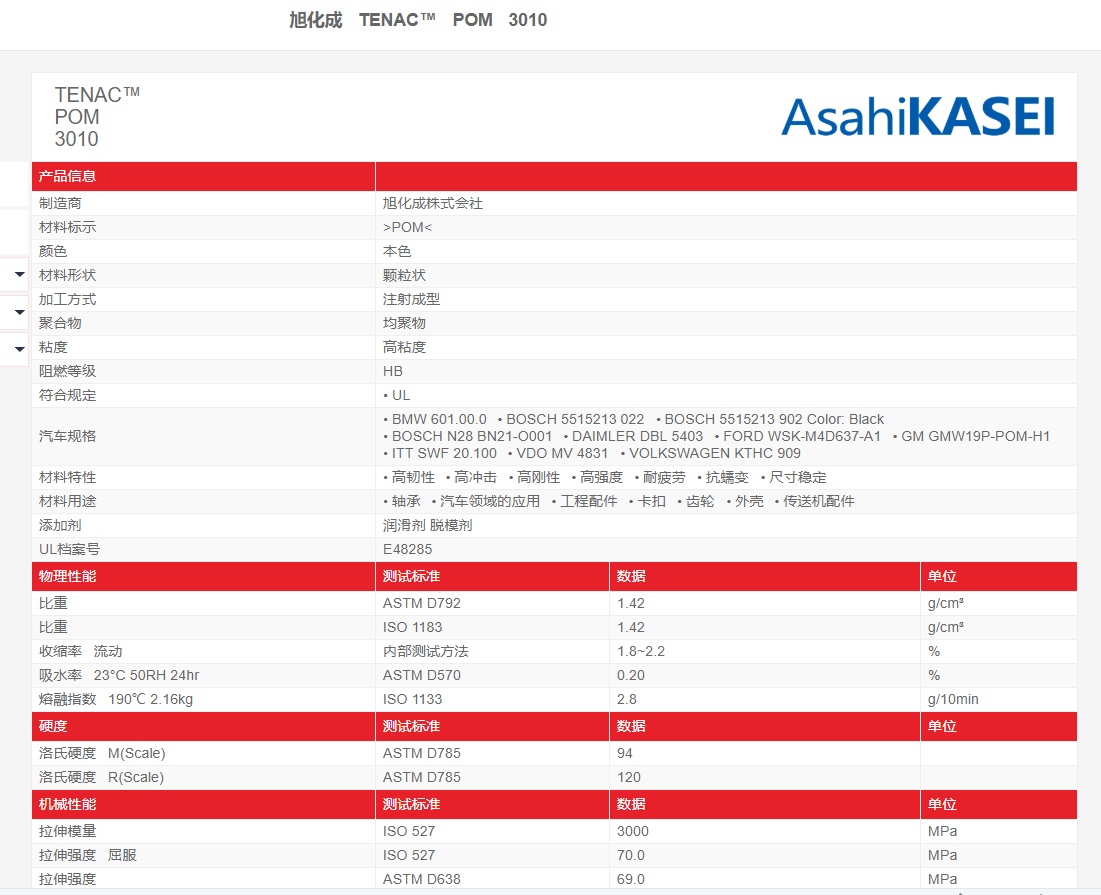Click the spec "BOSCH N28 BN21-O001"
Screen dimensions: 1101x895
pos(472,436)
